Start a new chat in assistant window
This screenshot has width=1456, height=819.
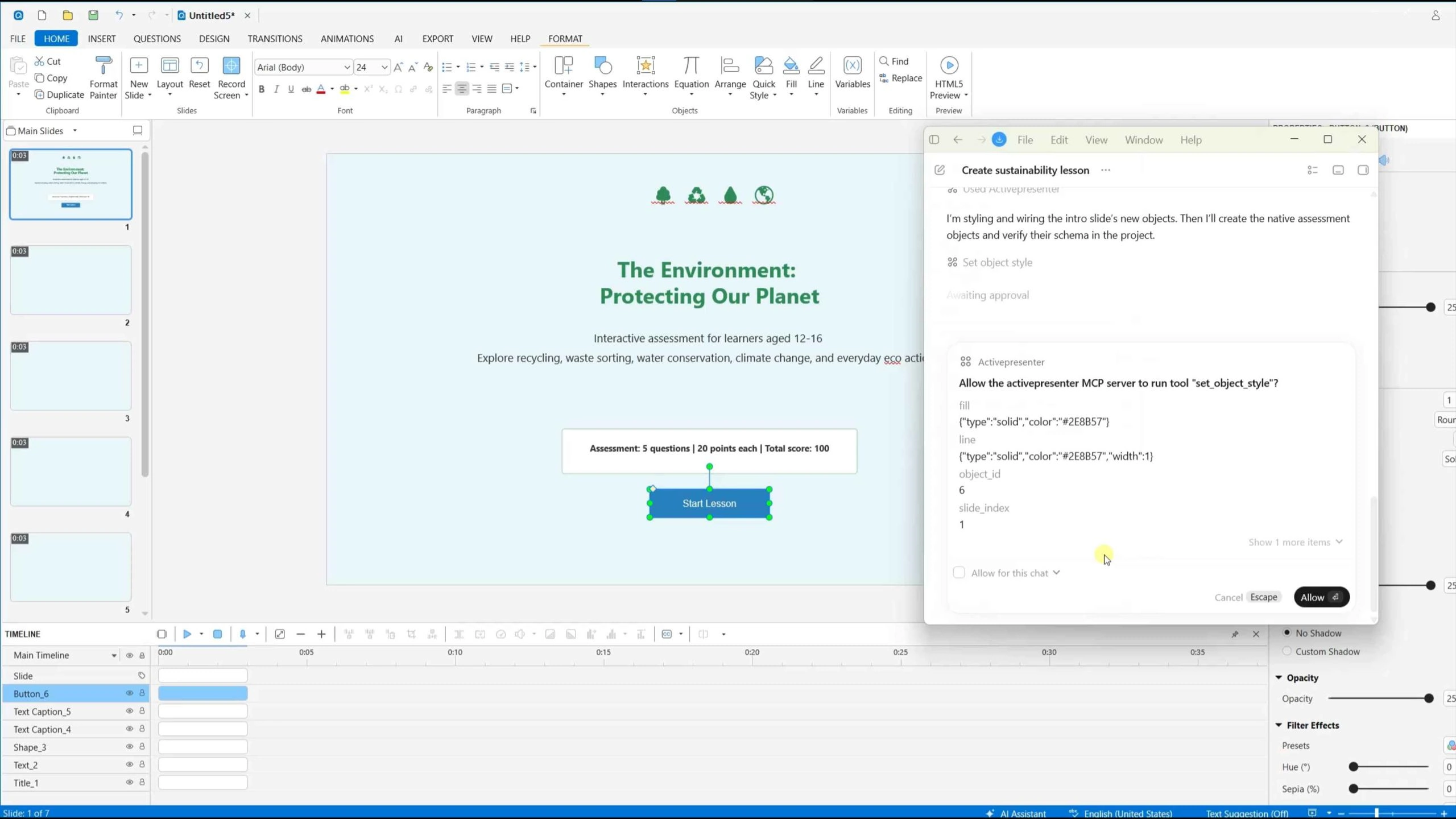pos(940,170)
